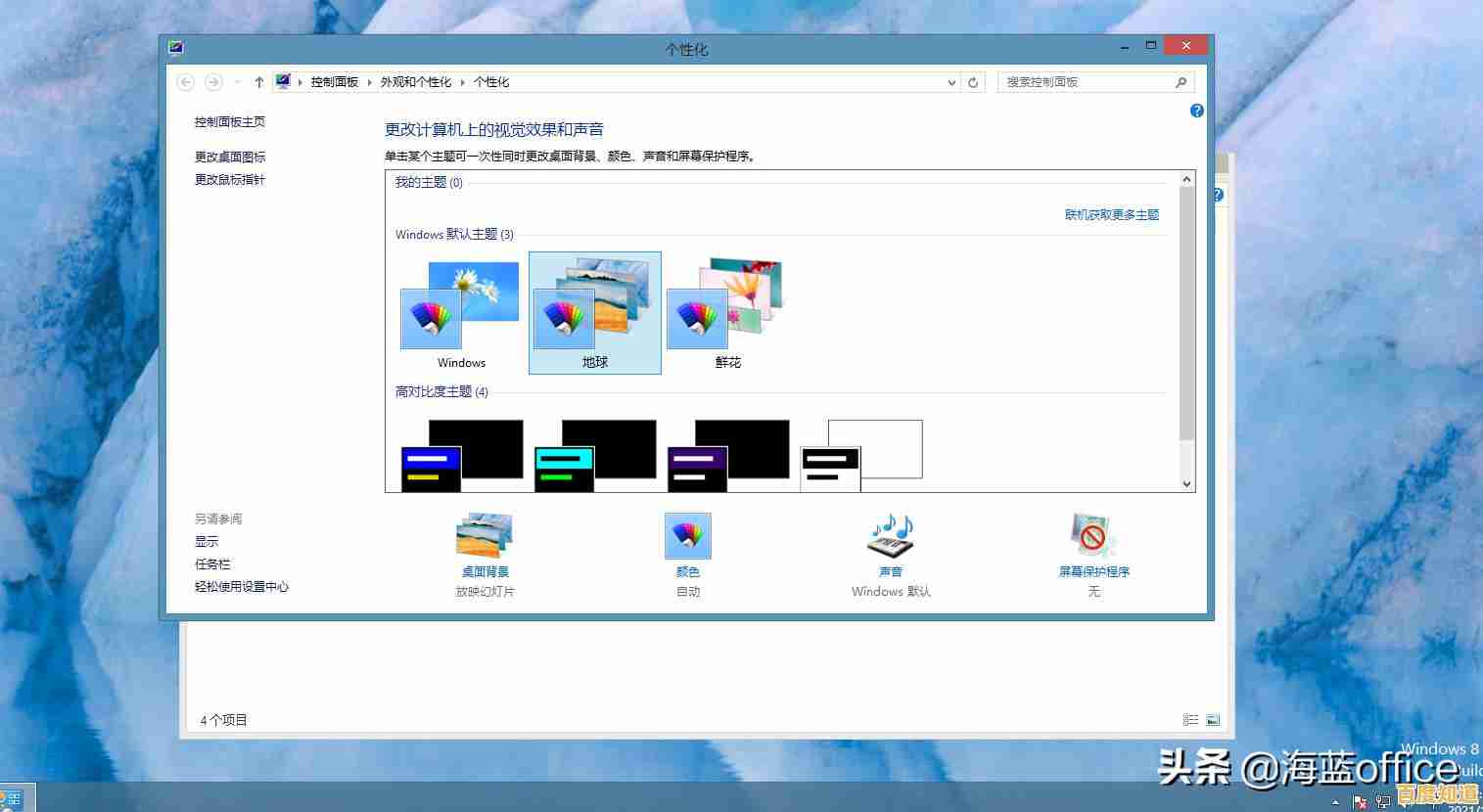Open the 颜色 (color) settings icon
This screenshot has width=1483, height=812.
687,535
